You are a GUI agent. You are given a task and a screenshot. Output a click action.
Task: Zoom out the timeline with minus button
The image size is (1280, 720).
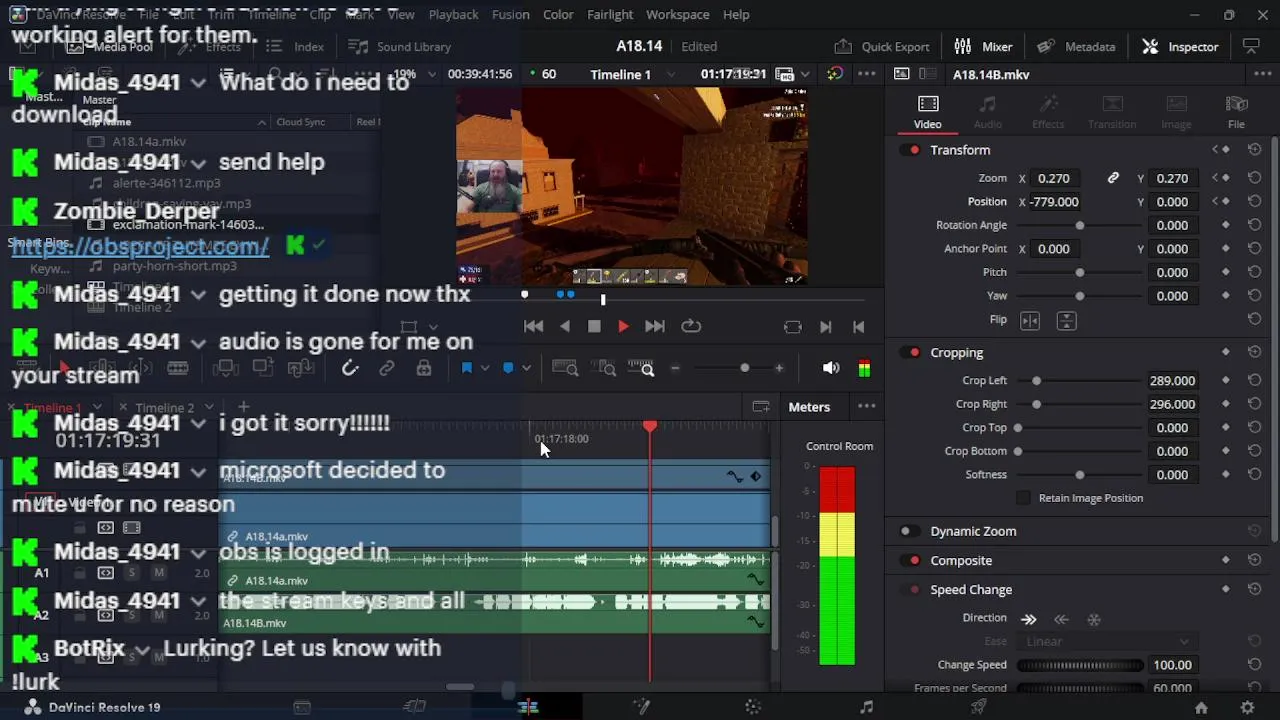tap(675, 369)
